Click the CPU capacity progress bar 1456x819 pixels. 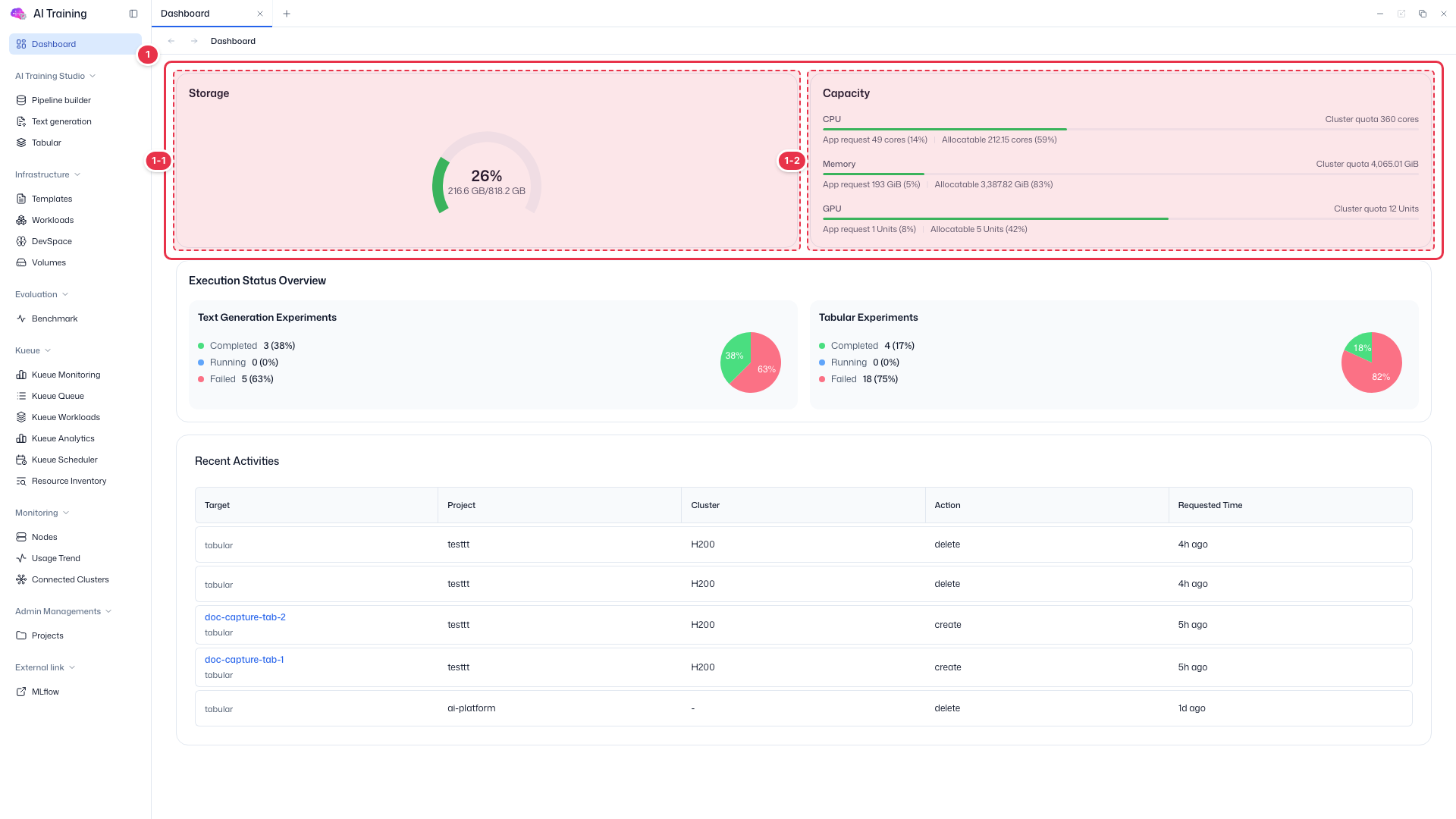[x=1120, y=130]
